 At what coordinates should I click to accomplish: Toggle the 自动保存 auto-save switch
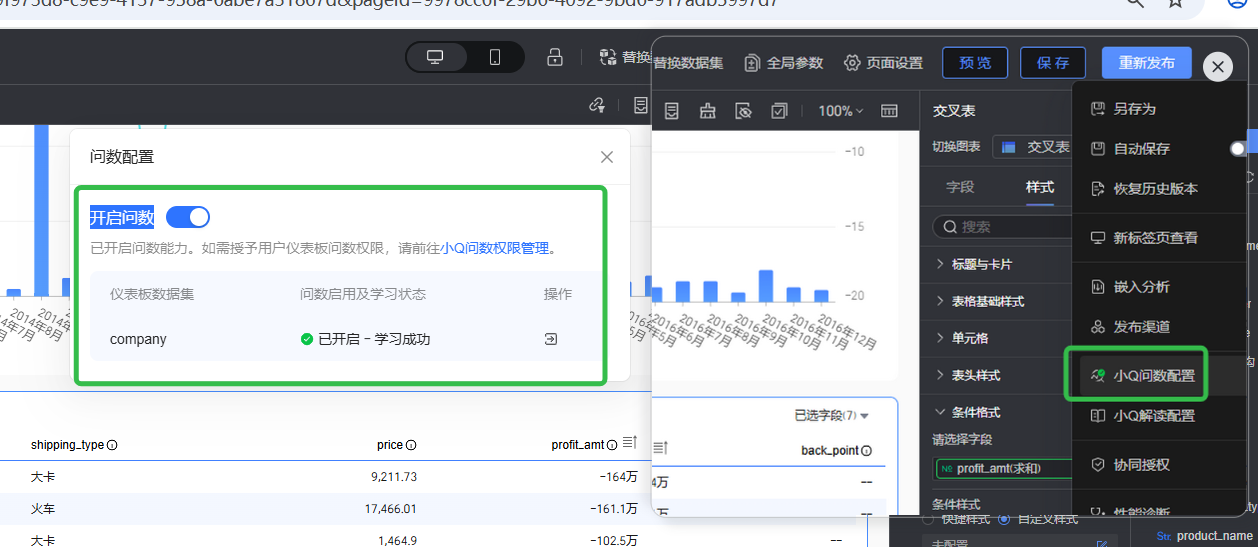tap(1239, 148)
